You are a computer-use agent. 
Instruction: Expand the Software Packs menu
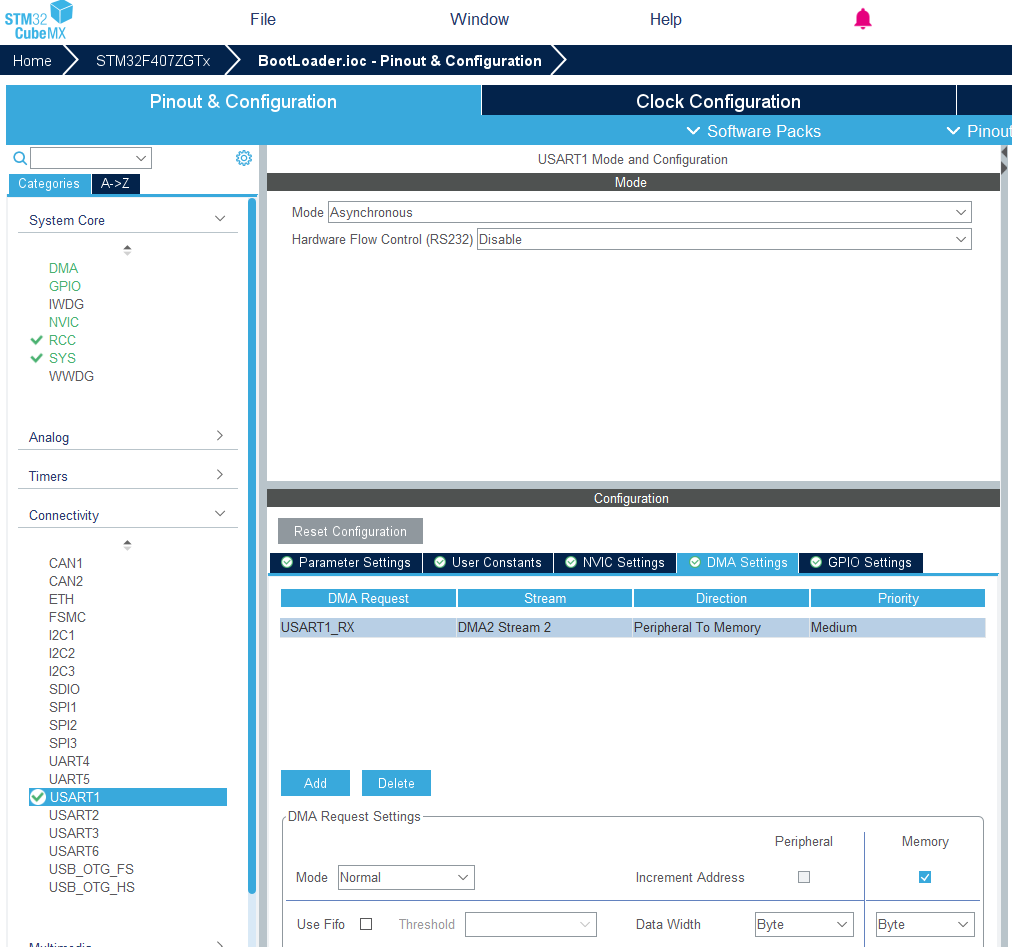753,131
